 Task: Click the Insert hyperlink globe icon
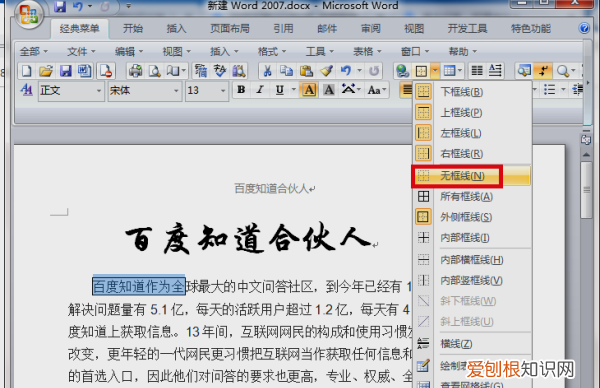point(402,71)
